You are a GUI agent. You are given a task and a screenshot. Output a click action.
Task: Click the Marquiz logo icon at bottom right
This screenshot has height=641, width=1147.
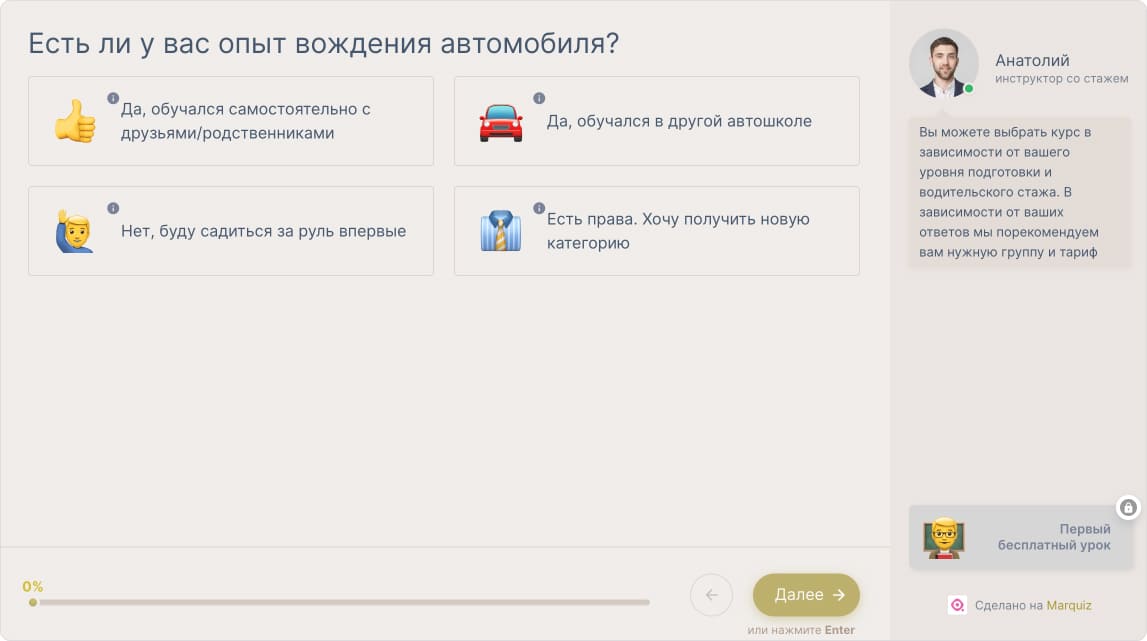point(955,605)
